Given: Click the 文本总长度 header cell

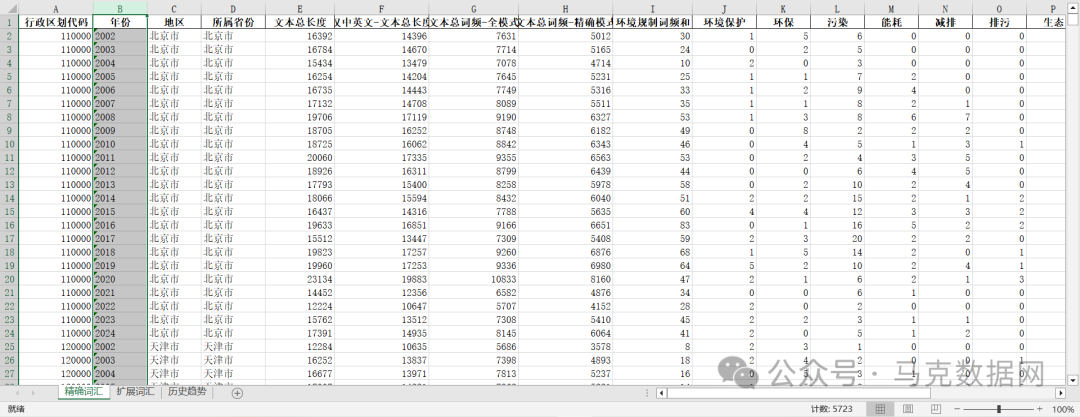Looking at the screenshot, I should click(x=300, y=22).
